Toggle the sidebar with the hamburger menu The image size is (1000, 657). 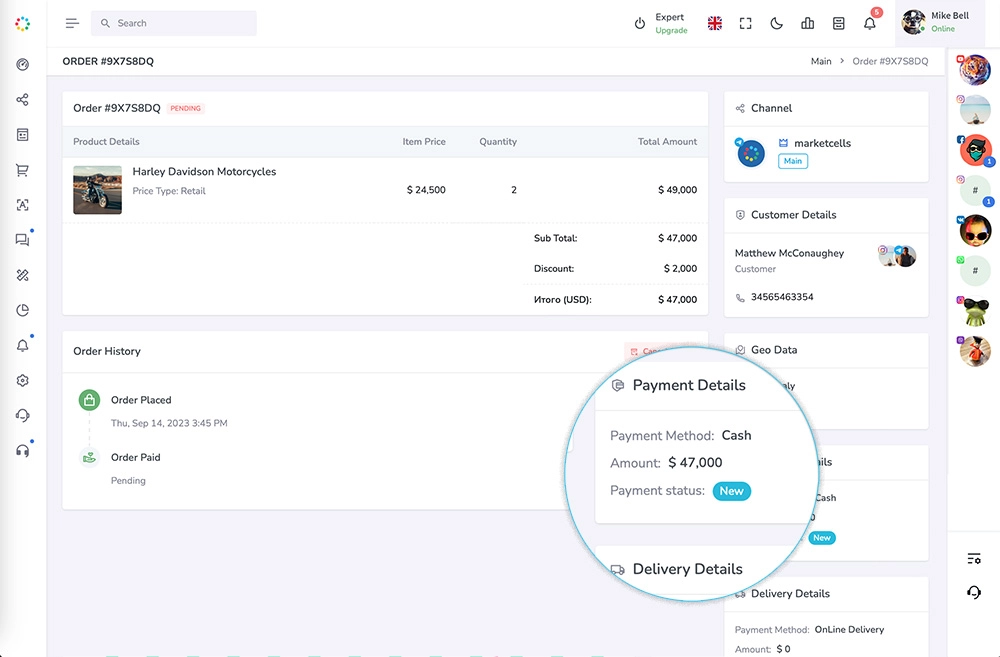[72, 23]
